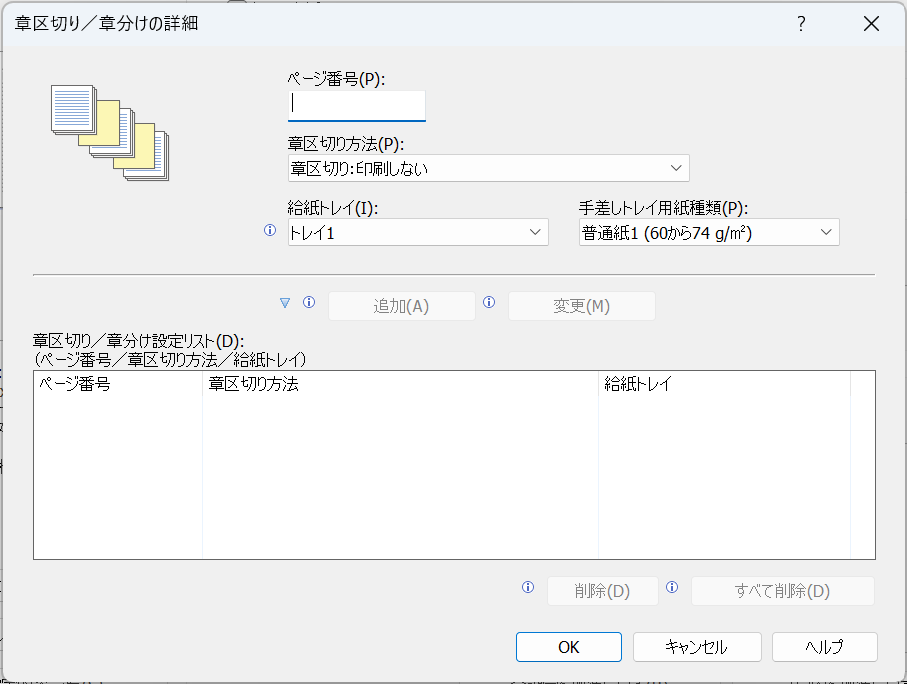Open the 手差しトレイ用紙種類 dropdown

tap(708, 233)
